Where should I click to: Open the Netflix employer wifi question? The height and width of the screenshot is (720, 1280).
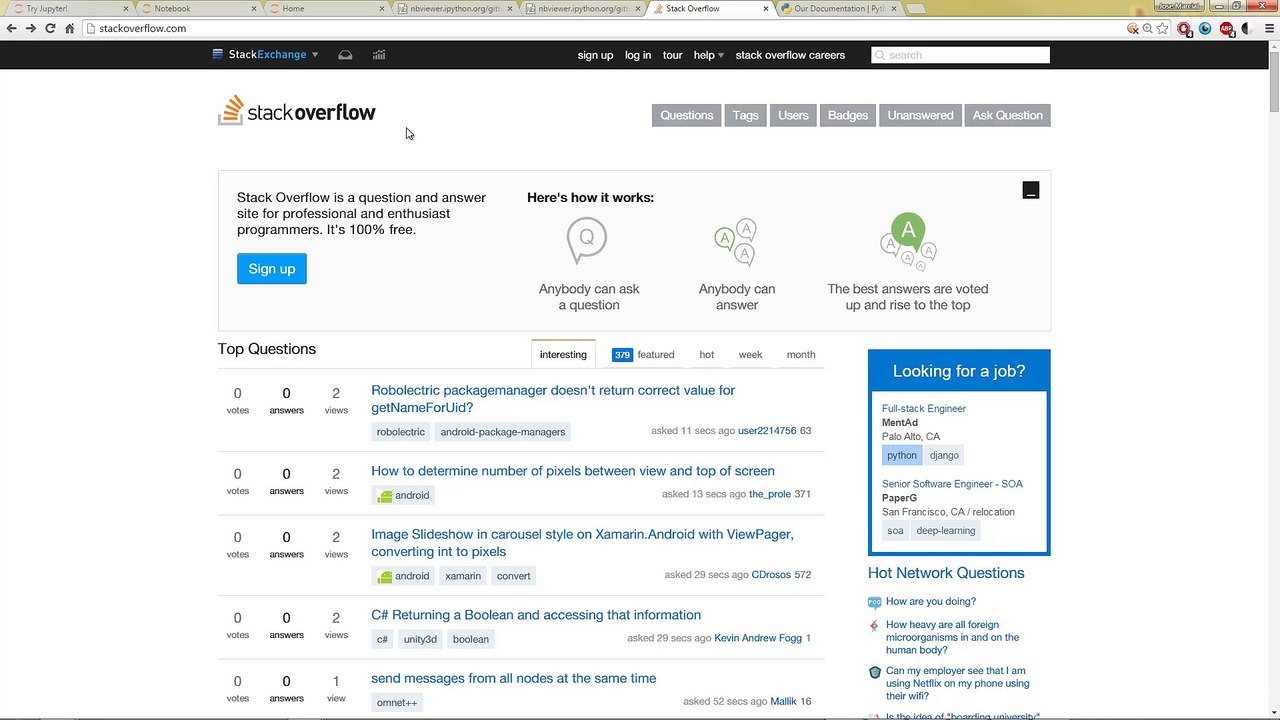[x=957, y=683]
